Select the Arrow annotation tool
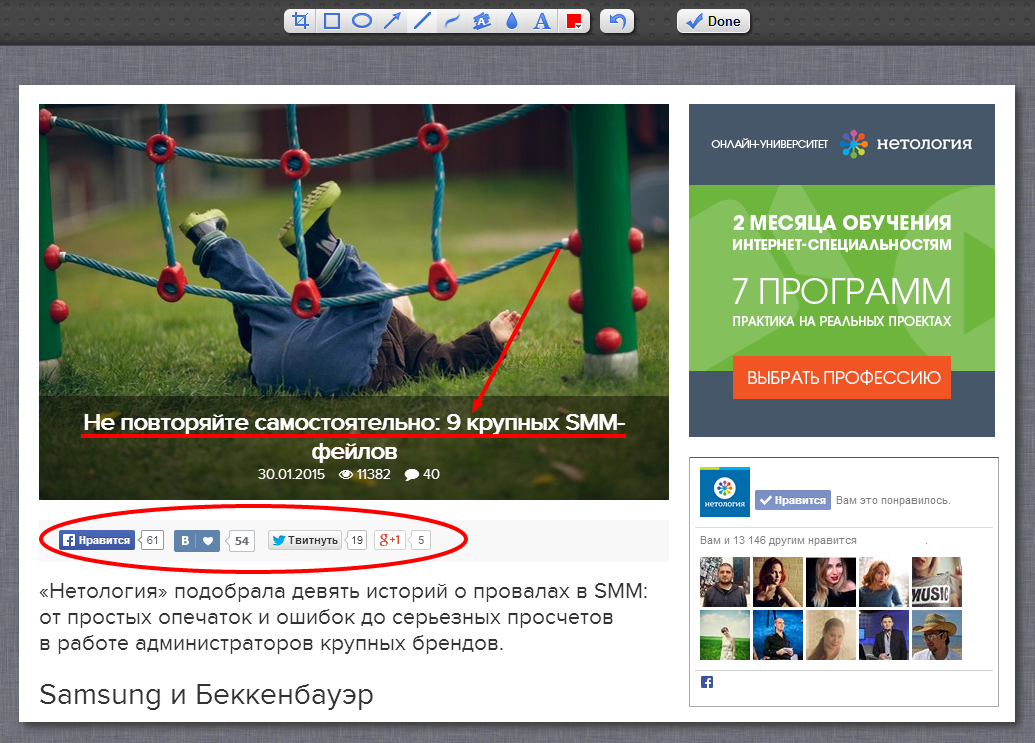This screenshot has height=743, width=1035. coord(393,20)
